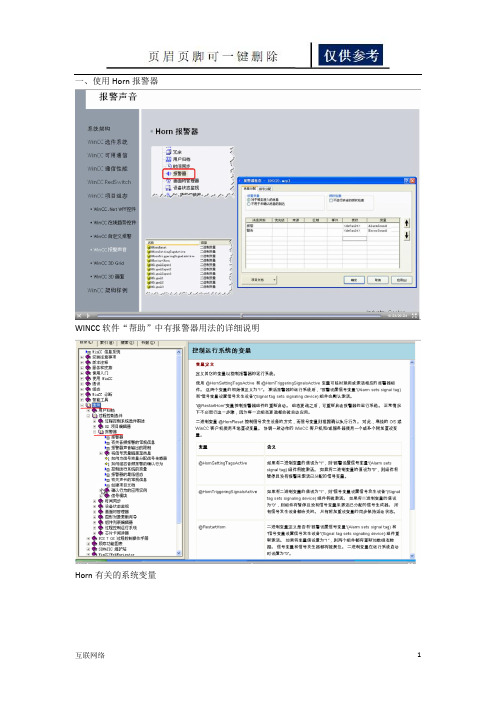Click the scroll-up arrow of the help tree

point(179,352)
